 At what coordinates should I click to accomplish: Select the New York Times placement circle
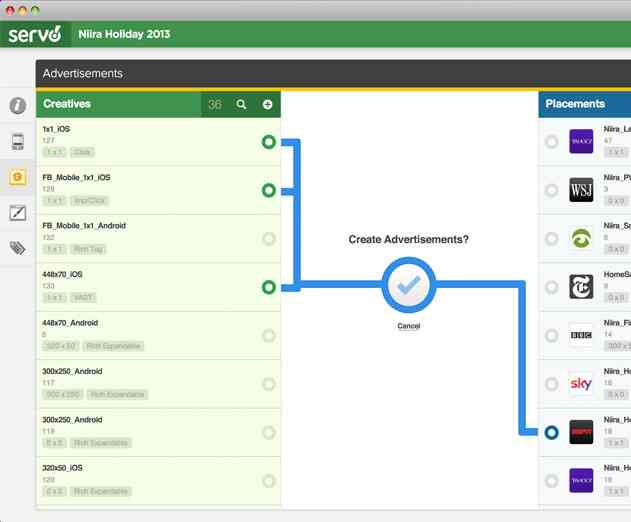point(551,287)
